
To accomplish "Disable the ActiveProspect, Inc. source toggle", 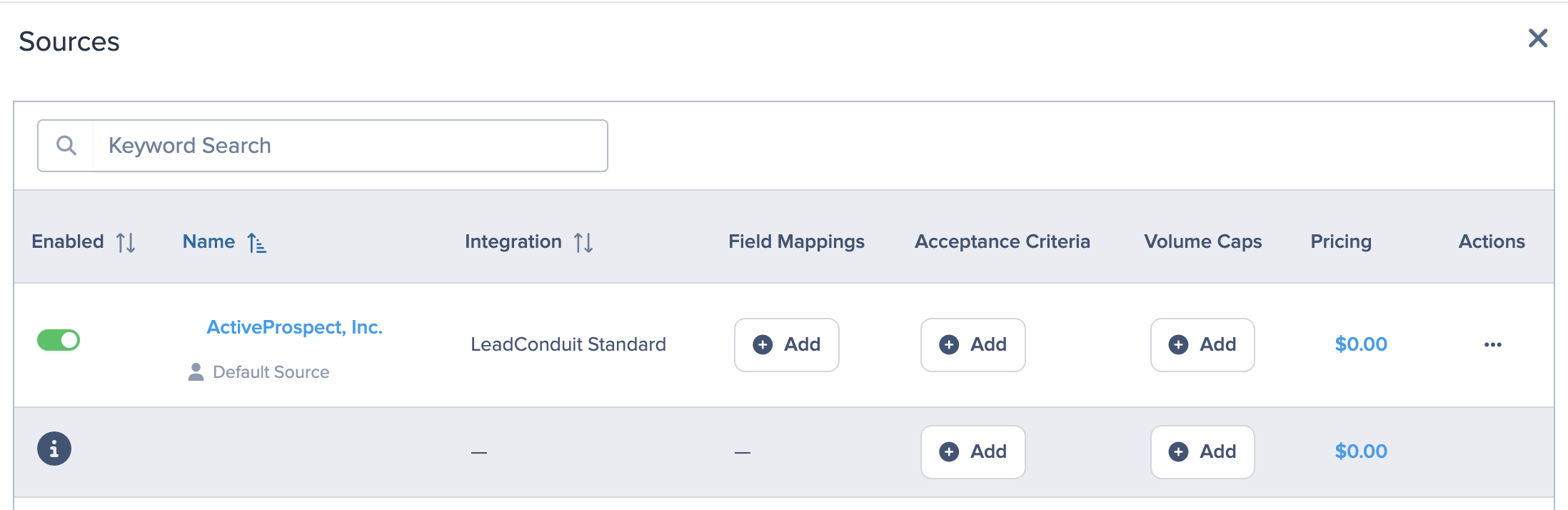I will click(59, 341).
